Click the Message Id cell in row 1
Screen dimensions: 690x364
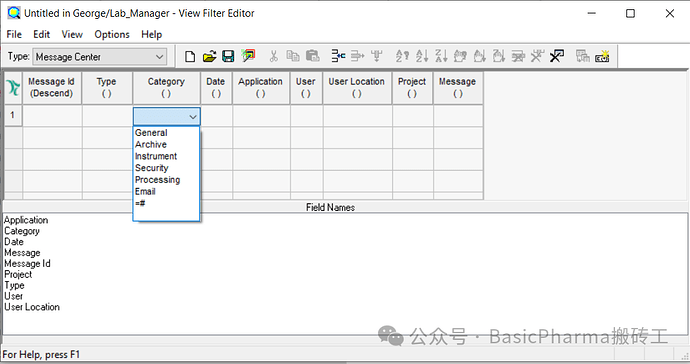point(52,116)
